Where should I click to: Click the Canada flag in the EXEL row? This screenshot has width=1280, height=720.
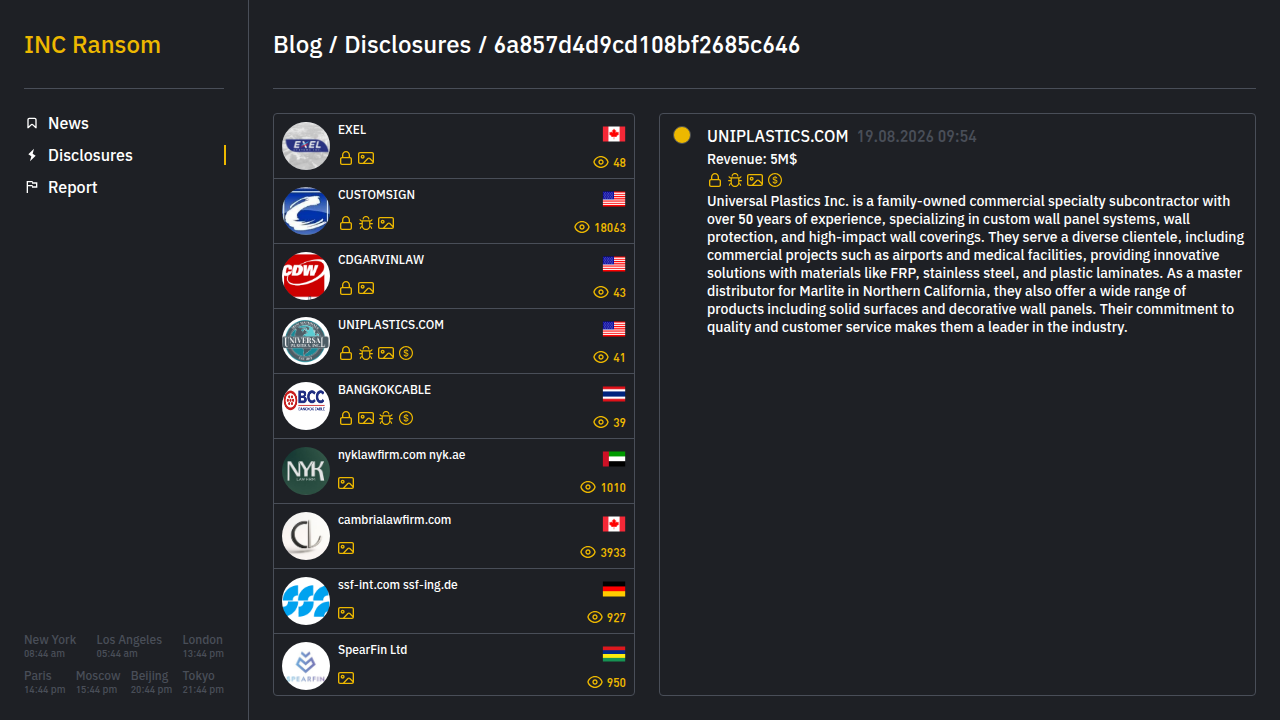pos(614,134)
